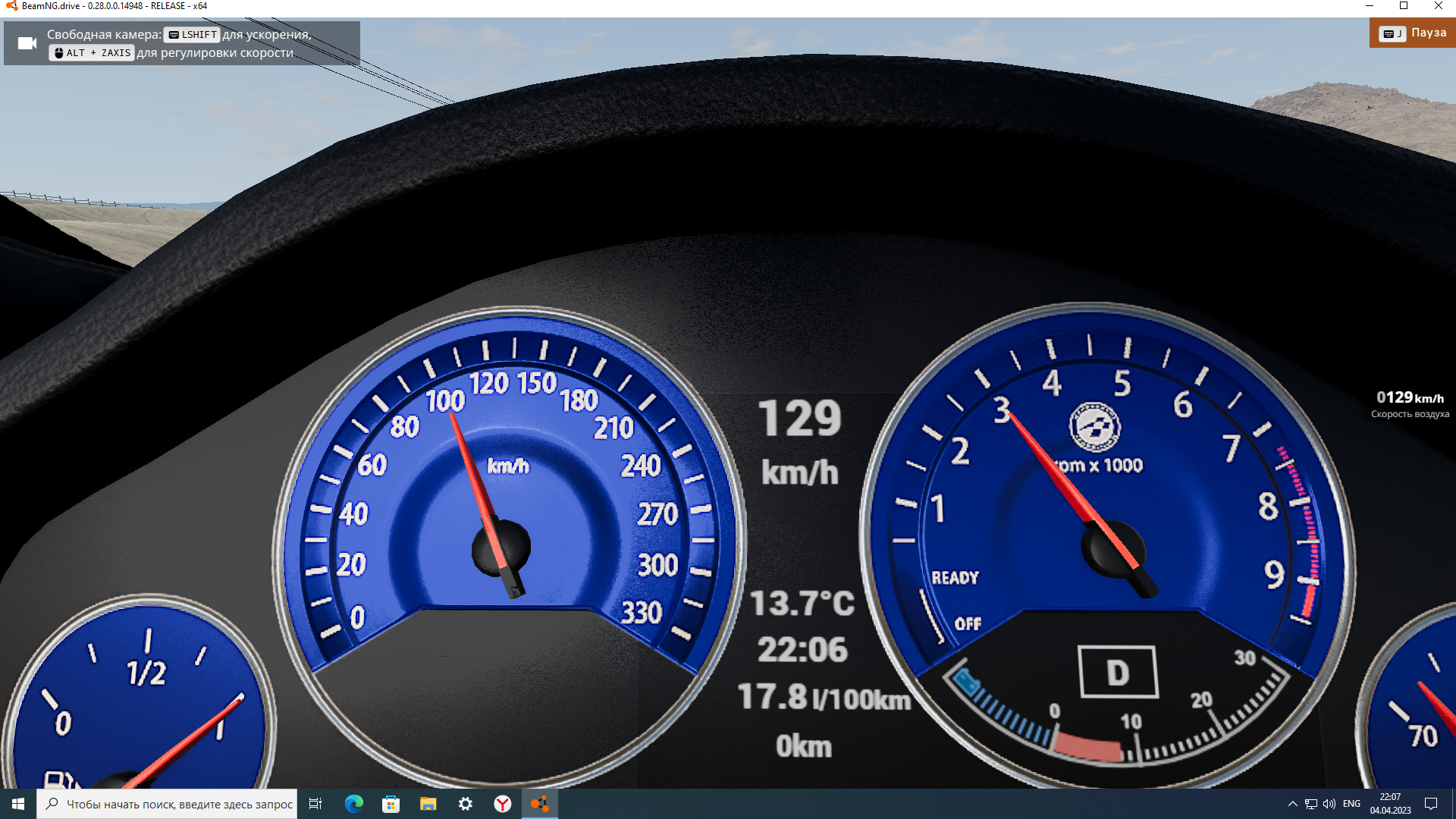Open the system clock 22:07 calendar

[1390, 804]
